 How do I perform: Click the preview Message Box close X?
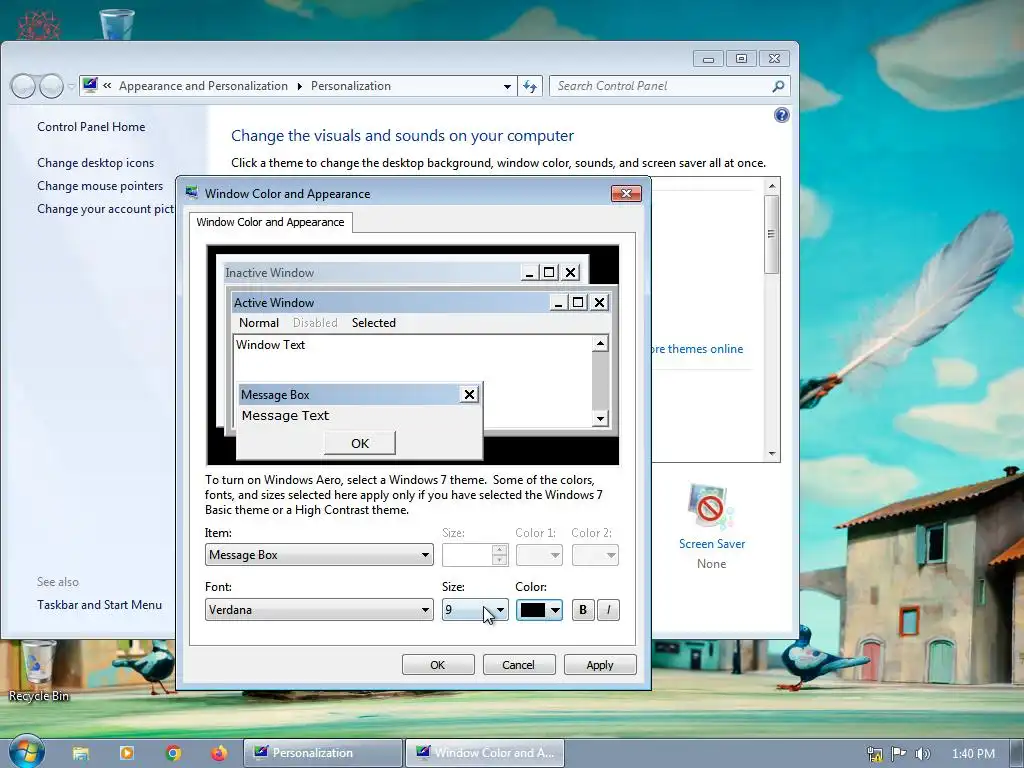coord(469,394)
